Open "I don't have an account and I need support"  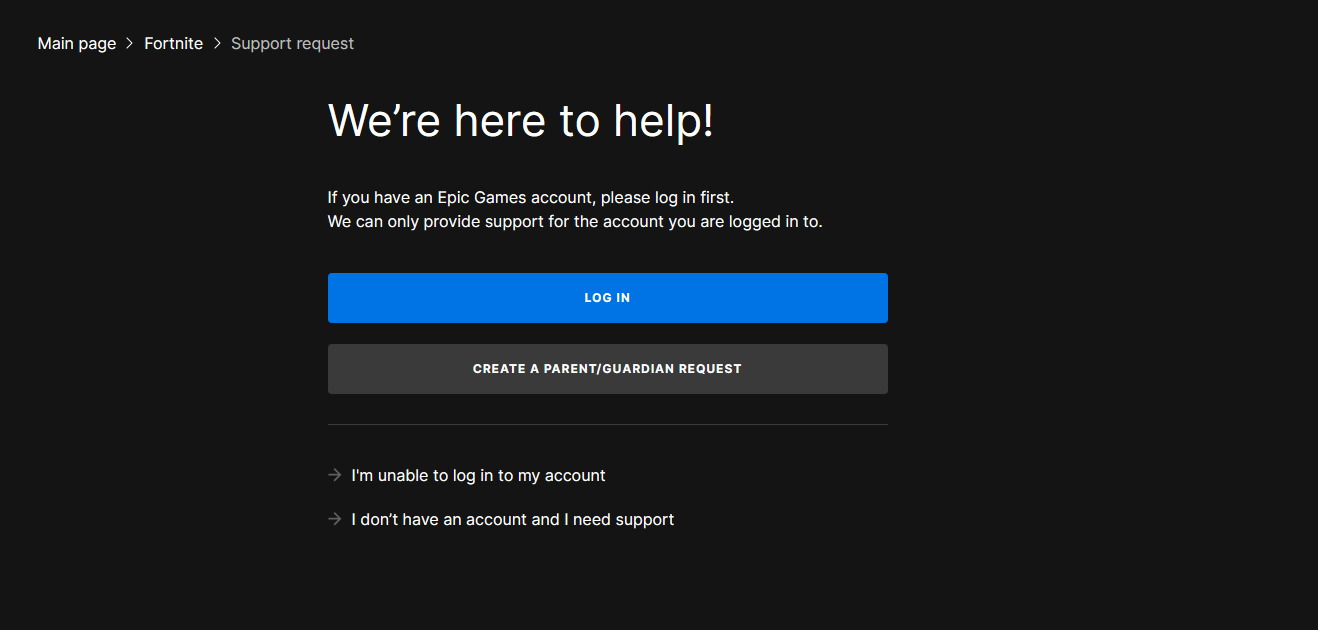coord(512,520)
